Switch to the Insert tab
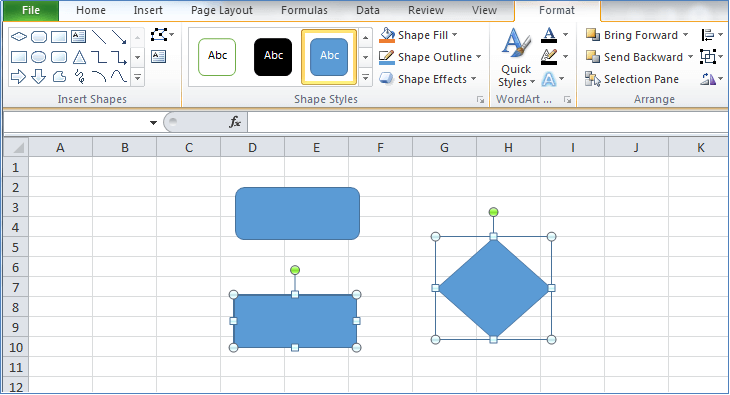This screenshot has height=395, width=730. (x=148, y=10)
